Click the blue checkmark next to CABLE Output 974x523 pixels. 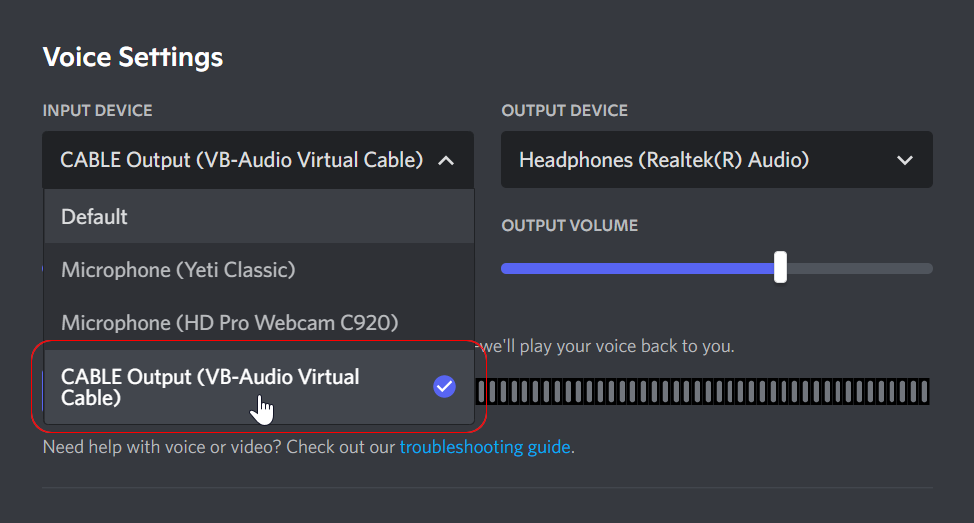(444, 386)
